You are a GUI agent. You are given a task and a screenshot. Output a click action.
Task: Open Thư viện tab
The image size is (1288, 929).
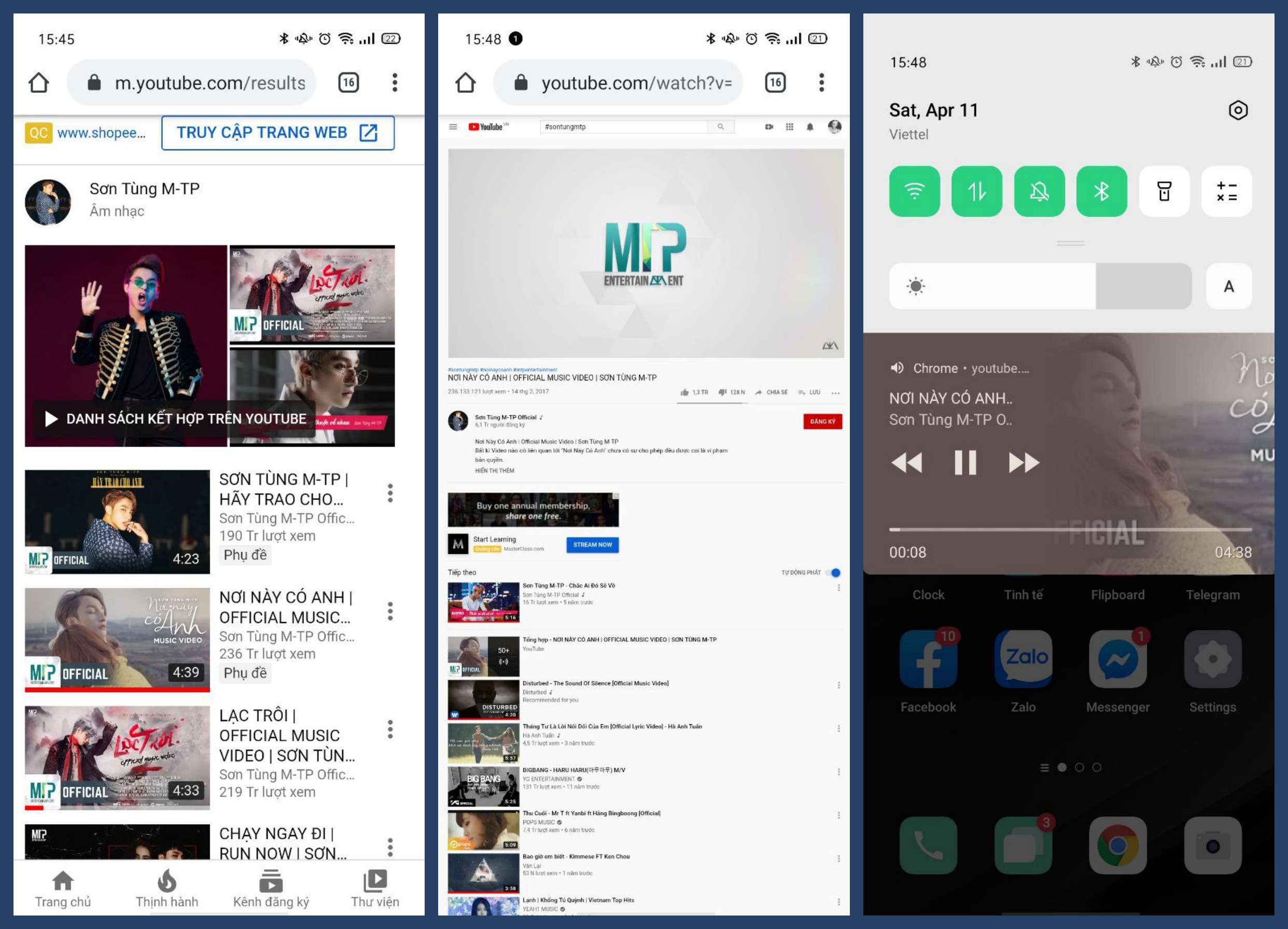[x=375, y=889]
